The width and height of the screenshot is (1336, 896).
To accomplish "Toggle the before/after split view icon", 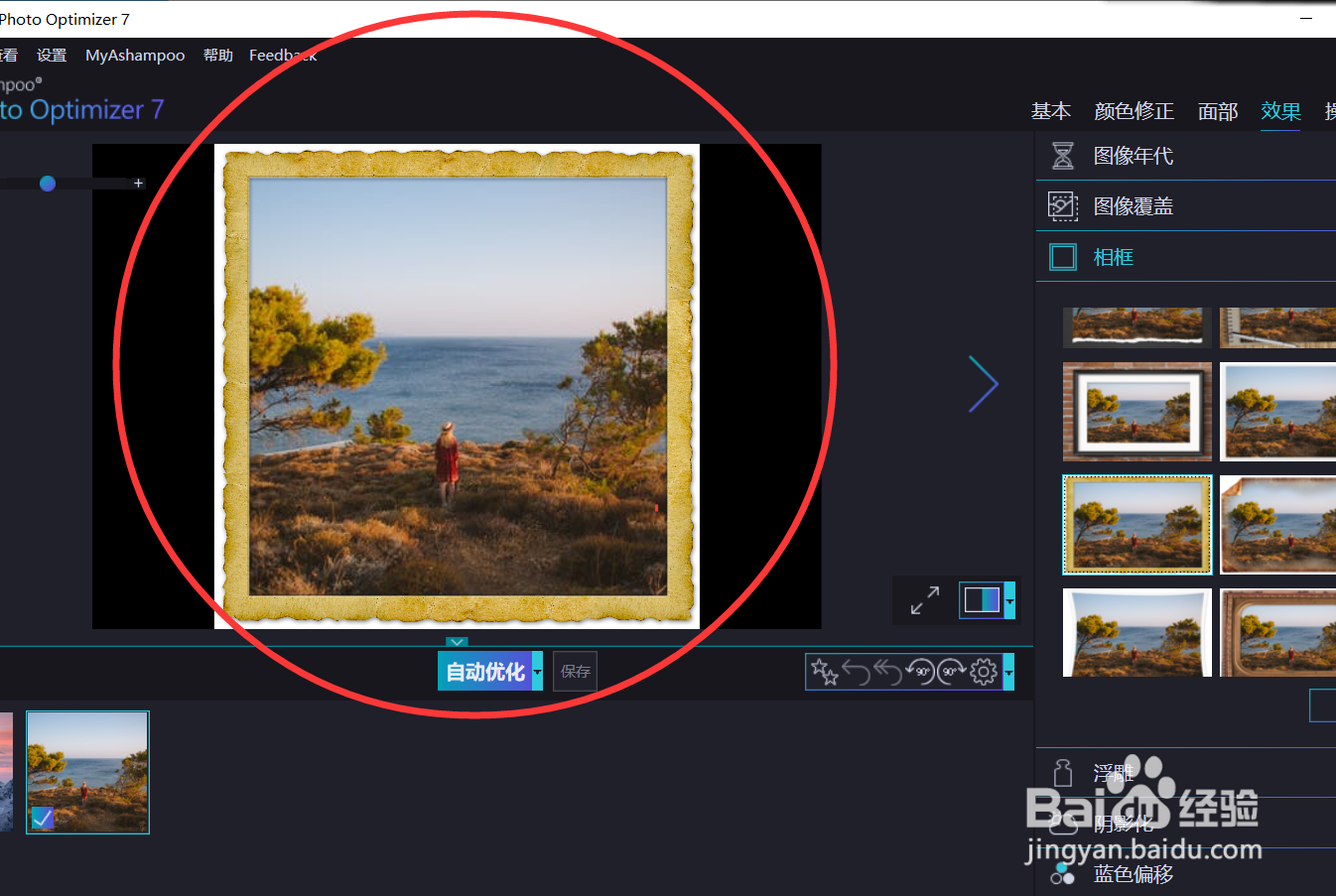I will pos(982,599).
